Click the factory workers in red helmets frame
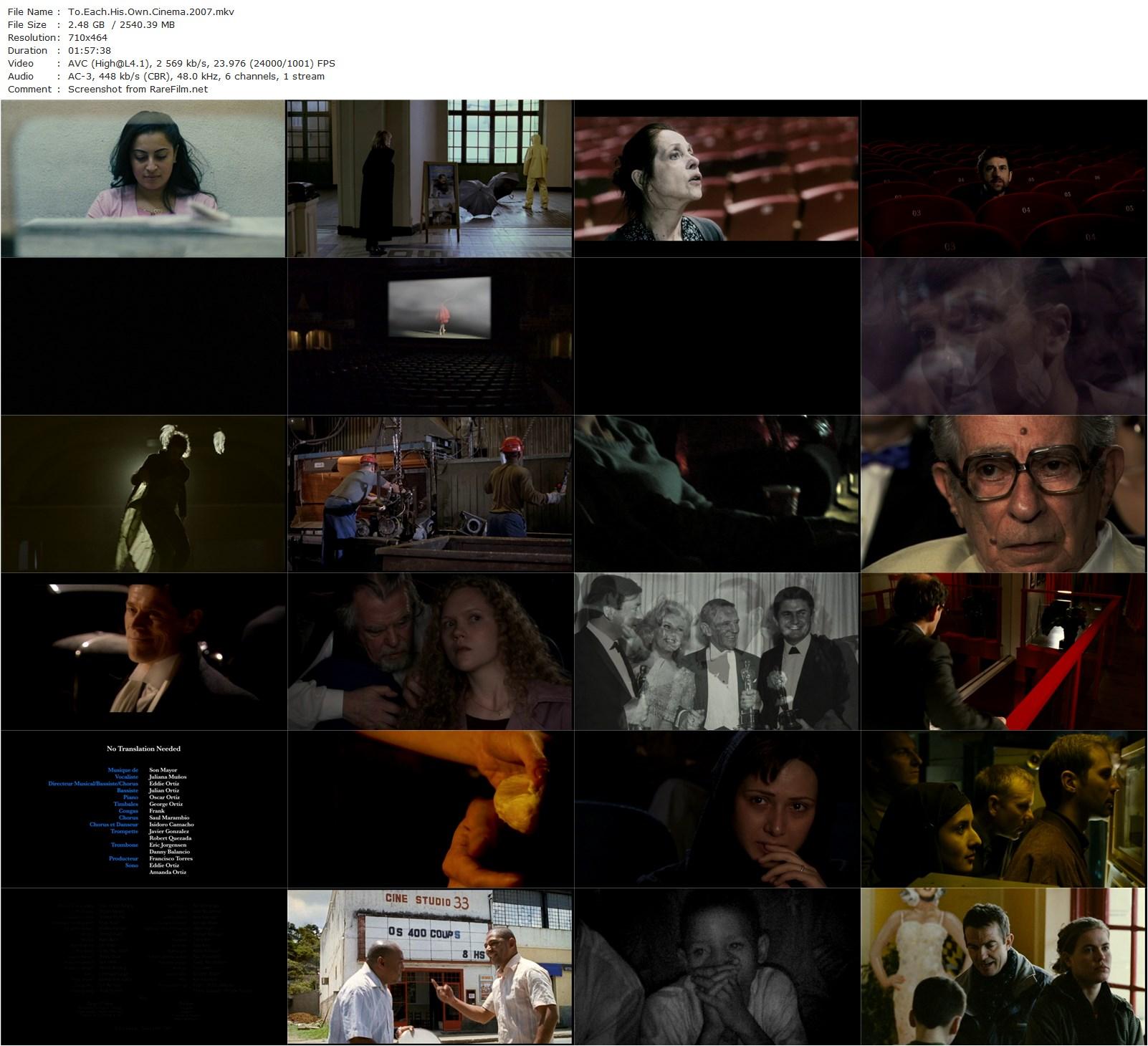 click(x=430, y=494)
